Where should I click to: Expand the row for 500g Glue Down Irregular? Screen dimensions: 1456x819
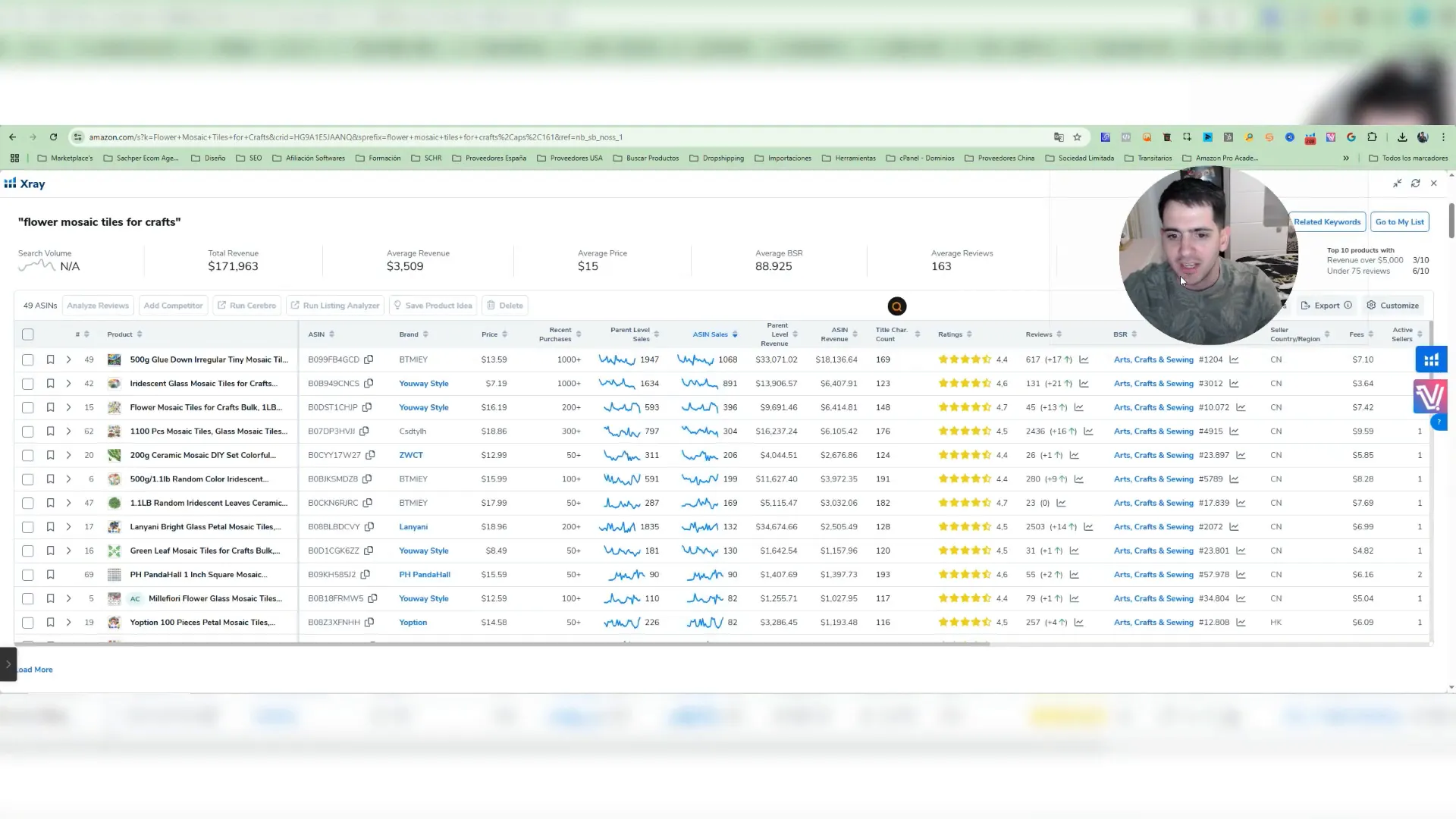[x=68, y=359]
